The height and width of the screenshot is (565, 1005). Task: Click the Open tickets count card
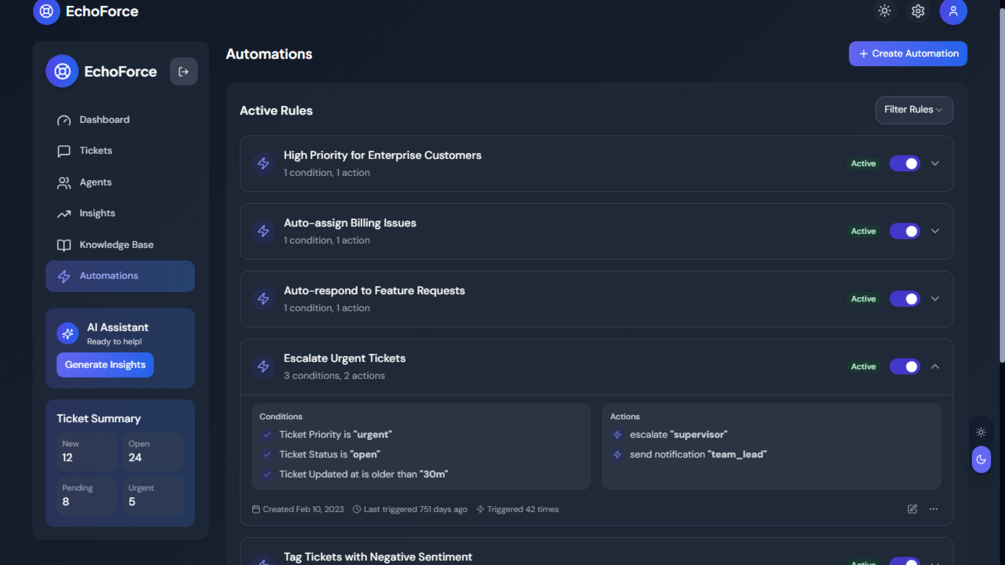coord(153,452)
